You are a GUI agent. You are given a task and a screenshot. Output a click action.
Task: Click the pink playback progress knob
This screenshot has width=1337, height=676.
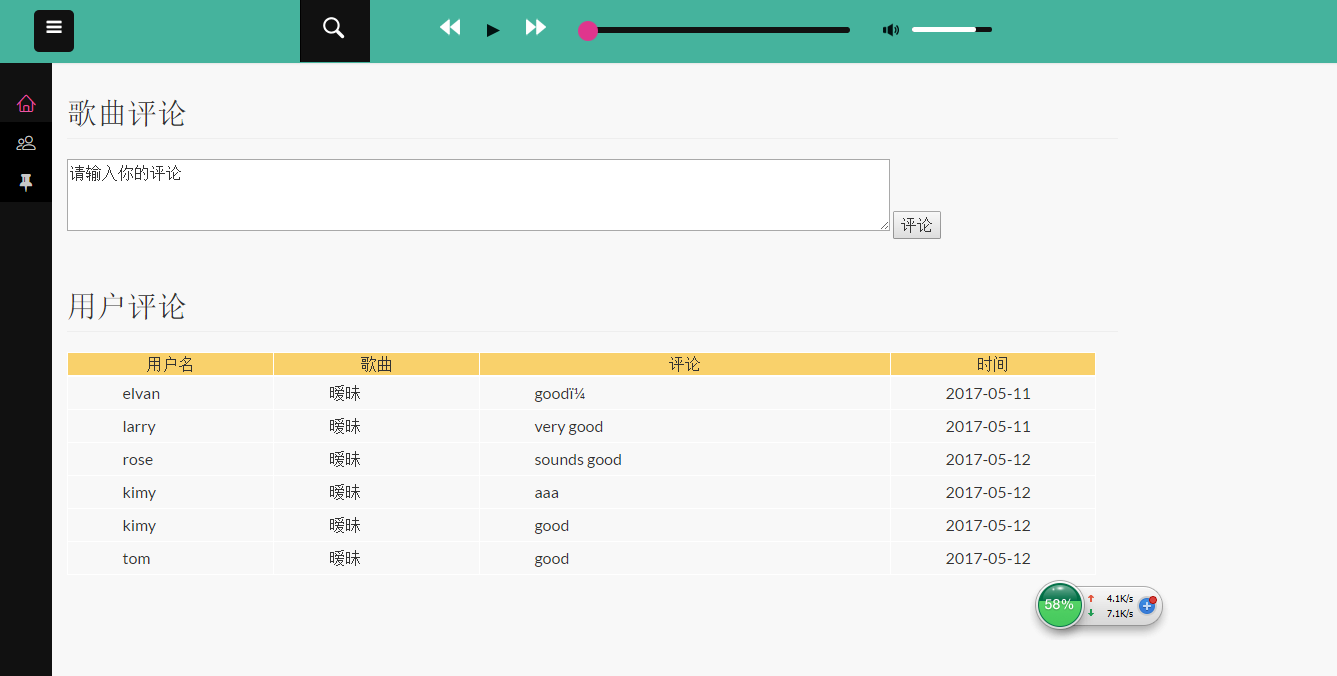(588, 31)
